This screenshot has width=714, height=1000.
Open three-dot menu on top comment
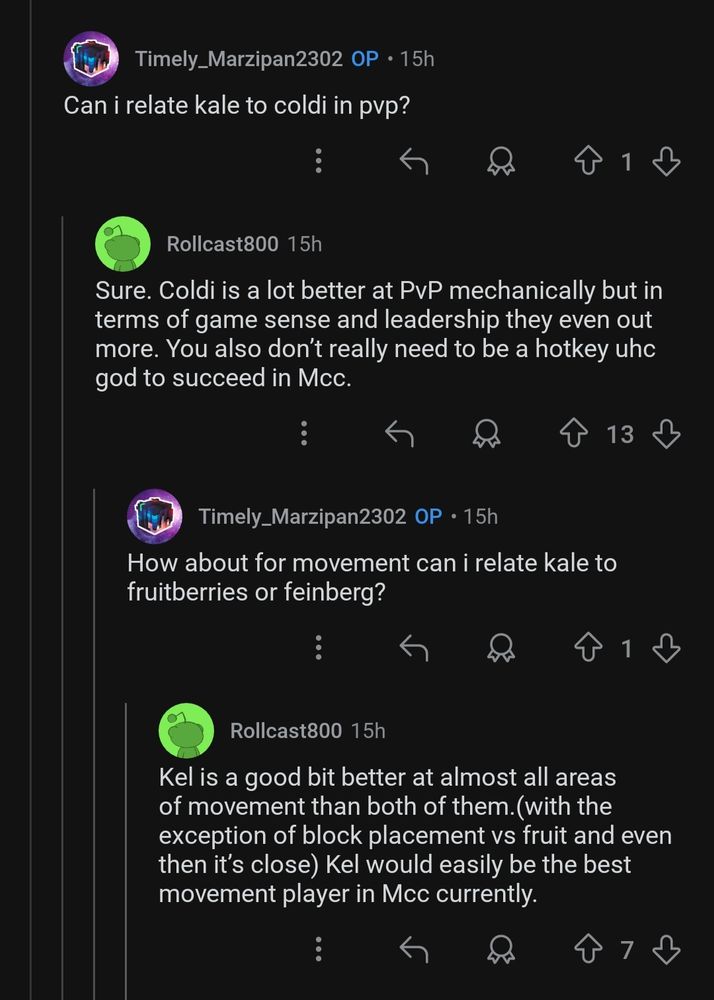[x=318, y=161]
